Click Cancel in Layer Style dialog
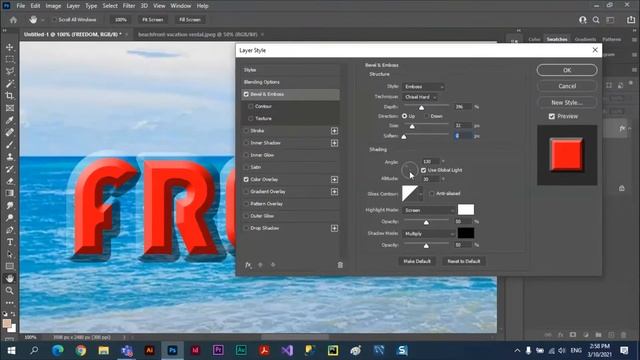This screenshot has height=360, width=640. click(567, 86)
